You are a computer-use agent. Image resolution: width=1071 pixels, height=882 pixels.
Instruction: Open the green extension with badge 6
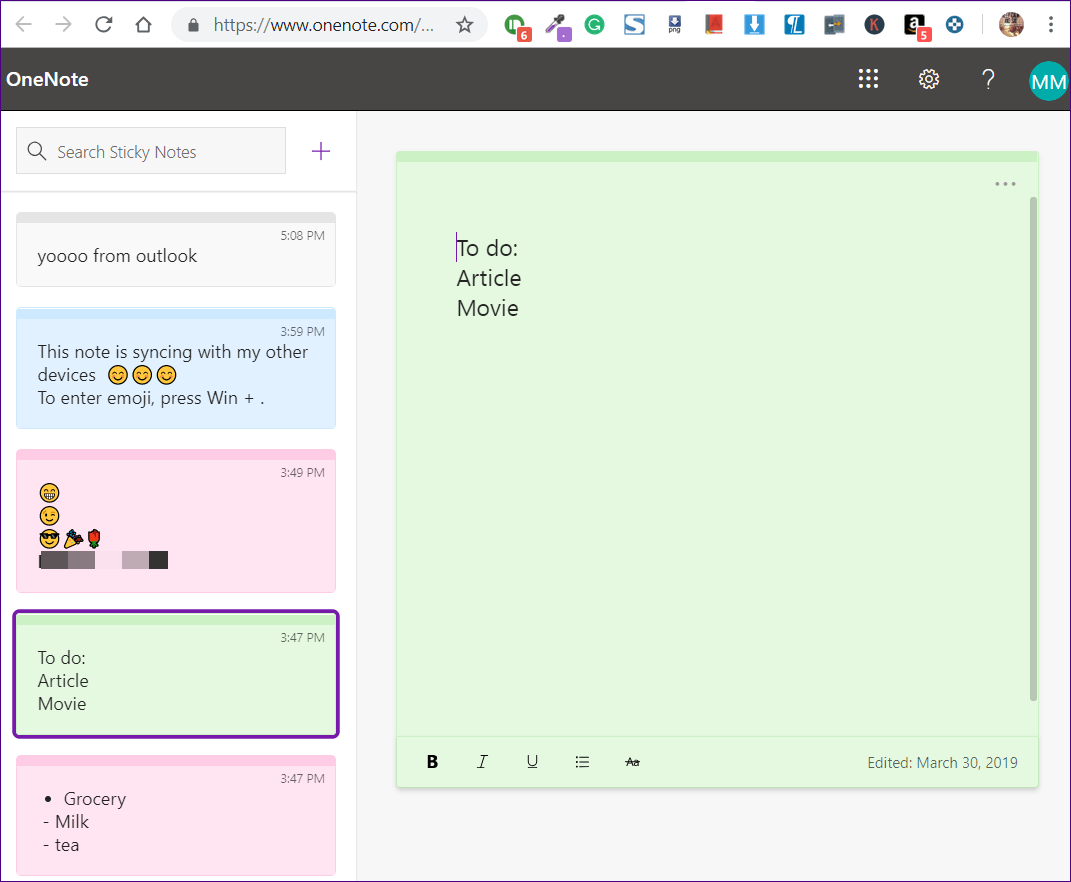[x=517, y=27]
